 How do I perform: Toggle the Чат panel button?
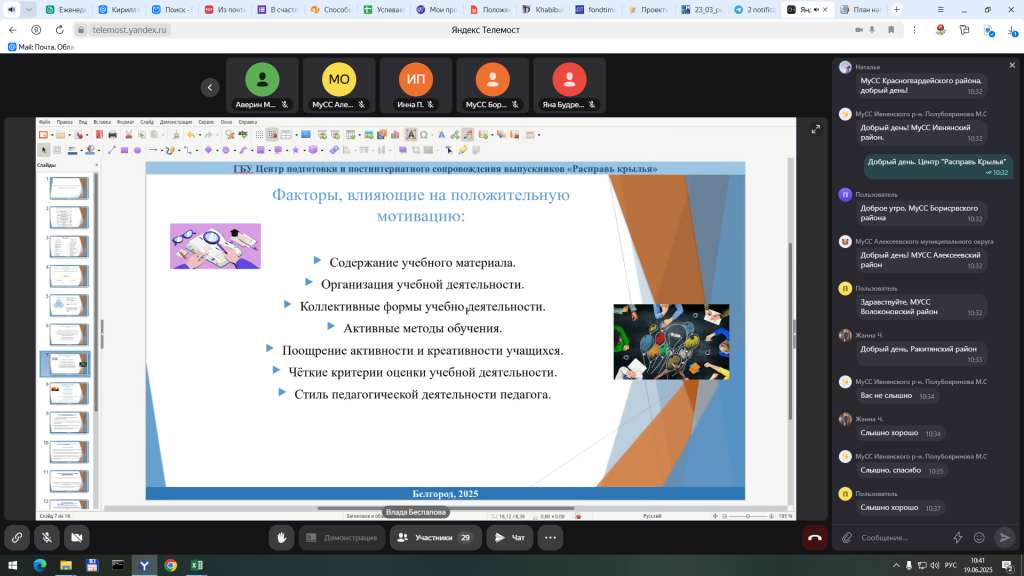click(509, 537)
